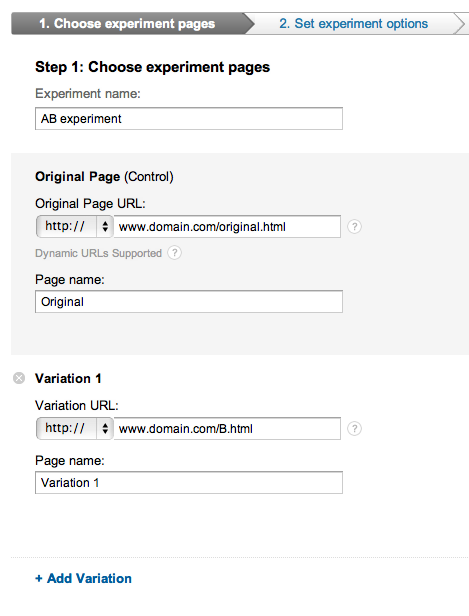Focus the Experiment name input field
The height and width of the screenshot is (616, 469).
pos(189,119)
